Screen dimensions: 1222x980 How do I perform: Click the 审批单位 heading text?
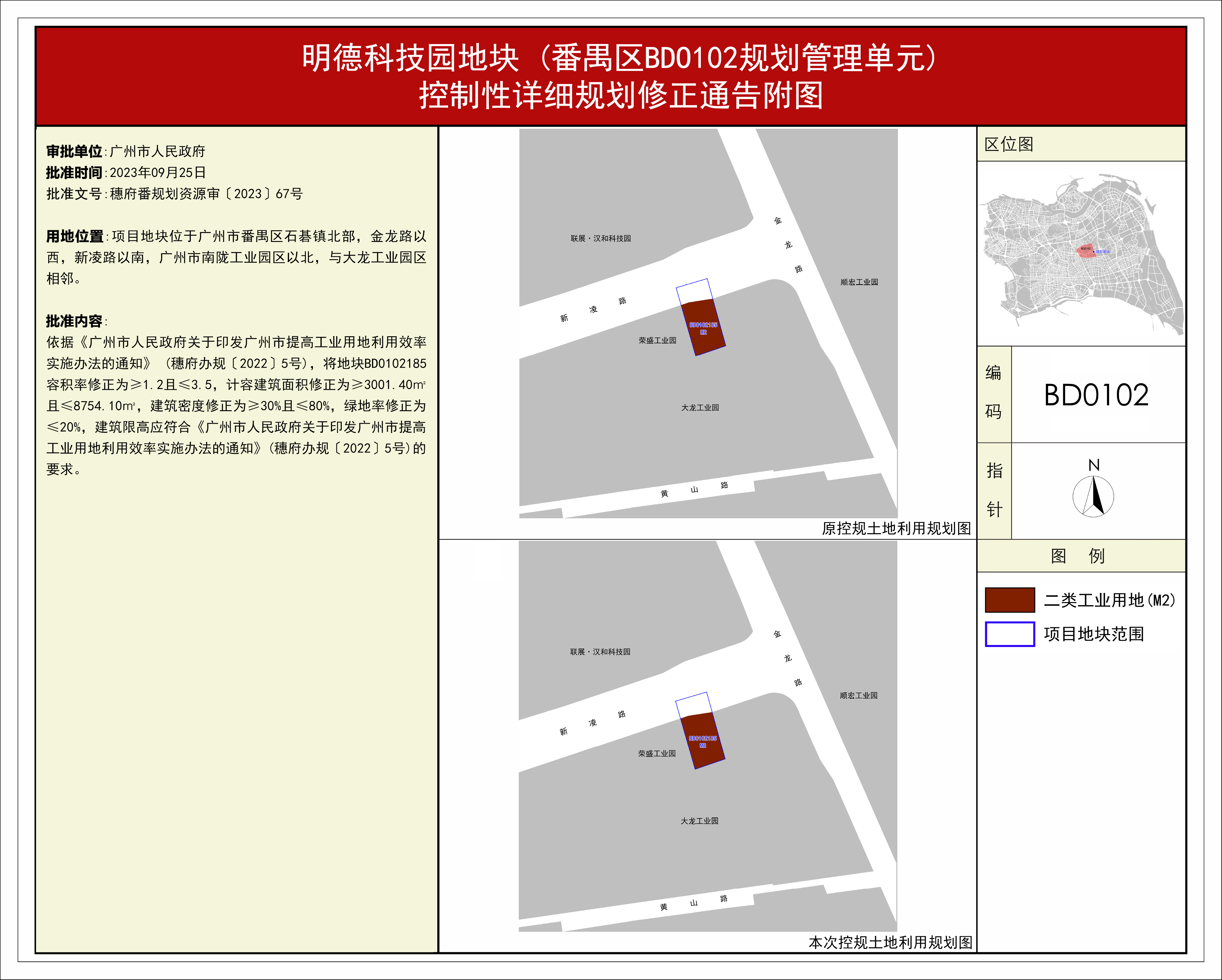point(74,151)
